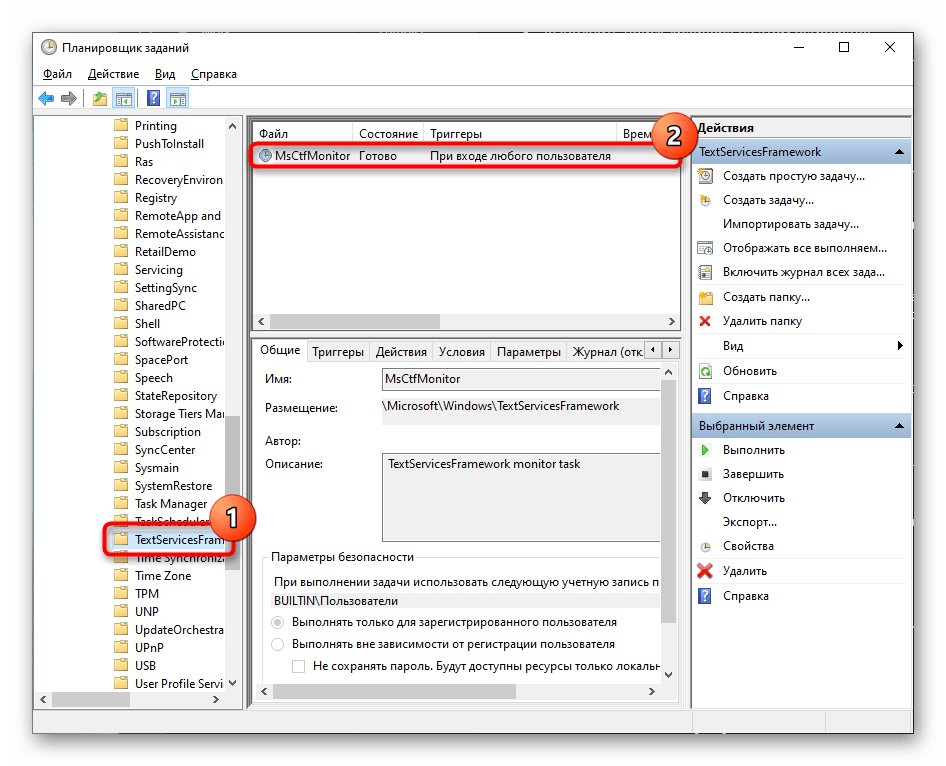This screenshot has height=766, width=946.
Task: Click the Обновить refresh icon
Action: pyautogui.click(x=705, y=371)
